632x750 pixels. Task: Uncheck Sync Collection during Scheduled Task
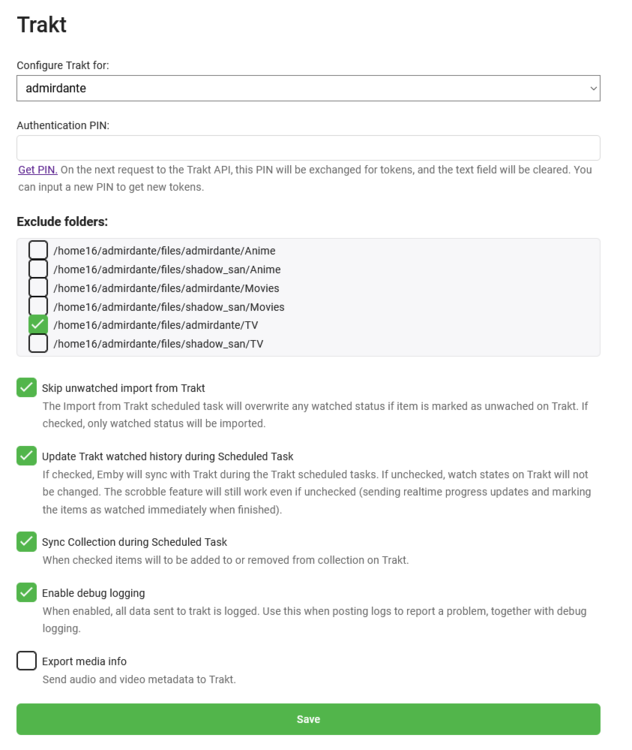click(27, 541)
